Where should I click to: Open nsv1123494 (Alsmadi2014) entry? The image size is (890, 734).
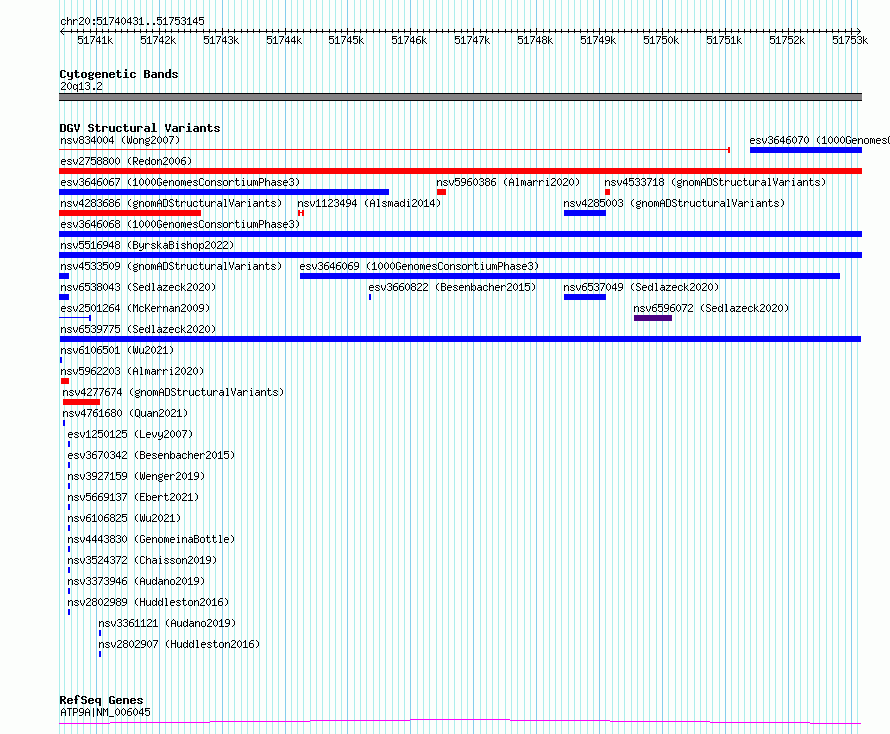(x=369, y=203)
